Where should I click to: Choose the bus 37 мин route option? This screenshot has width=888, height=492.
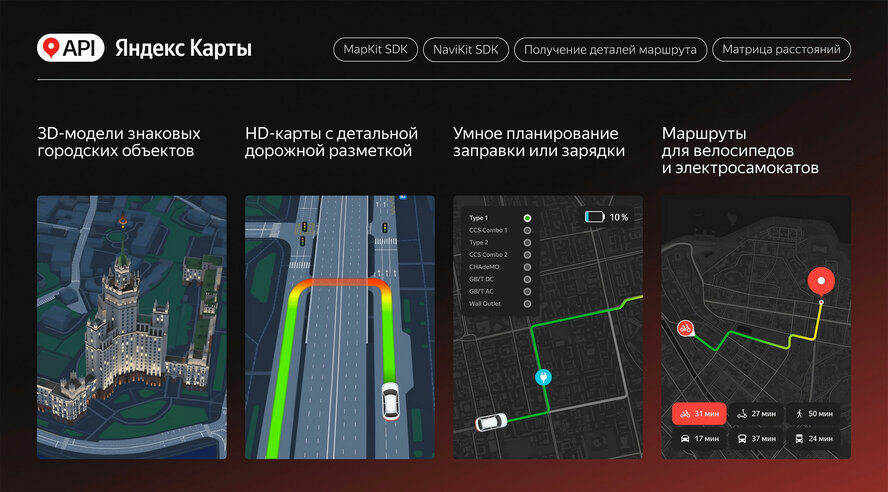tap(755, 439)
